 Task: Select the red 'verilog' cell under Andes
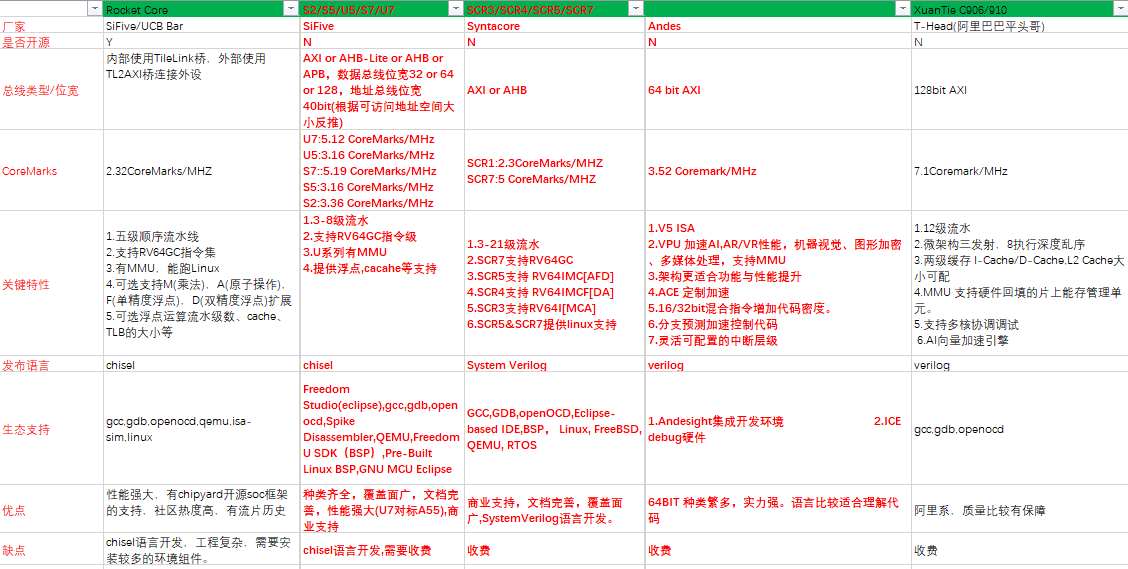778,365
